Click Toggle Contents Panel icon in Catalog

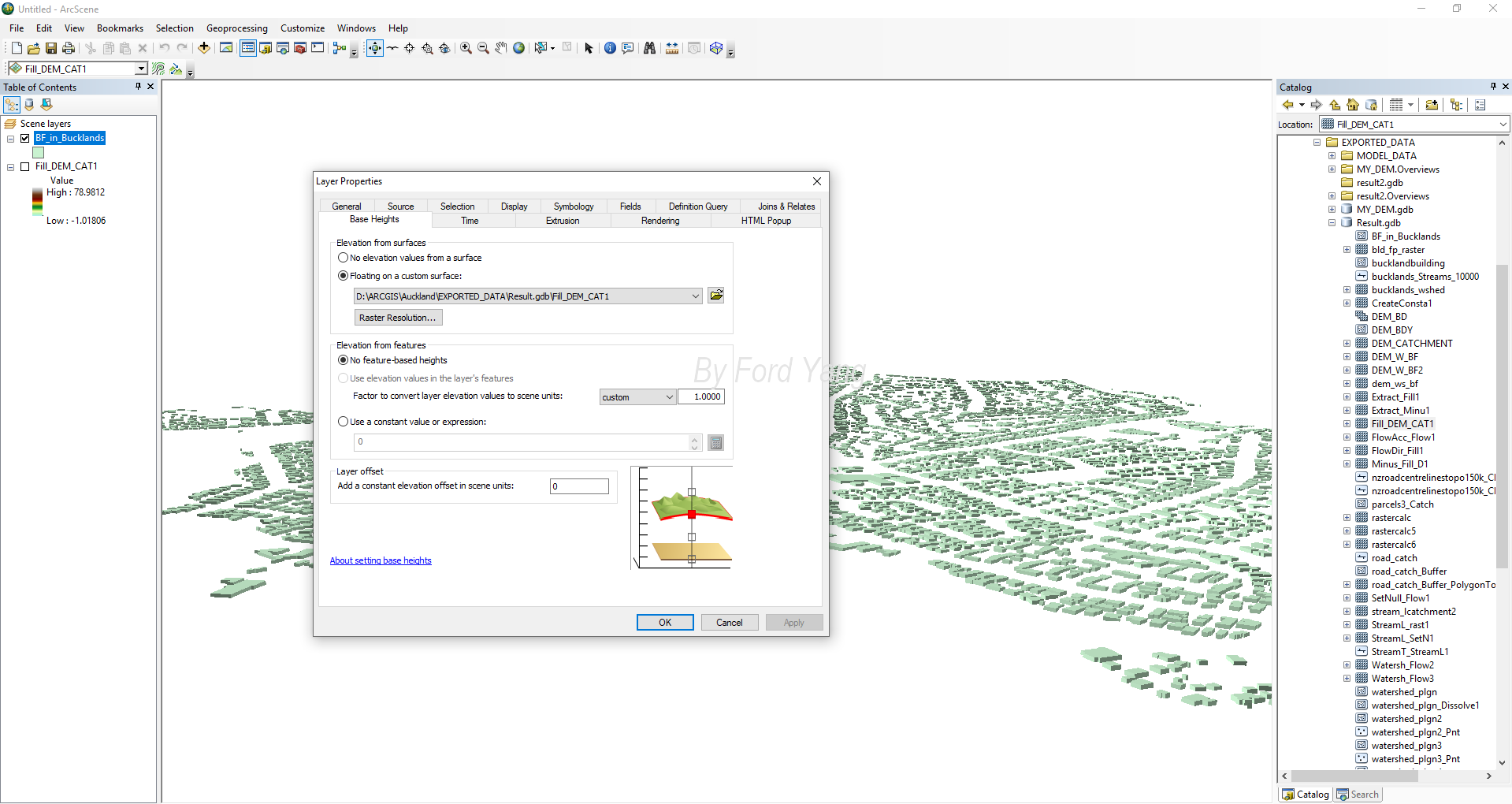point(1456,105)
